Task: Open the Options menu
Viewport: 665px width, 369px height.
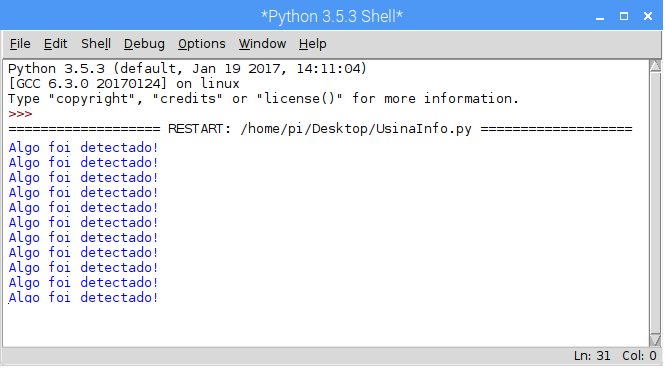Action: [201, 44]
